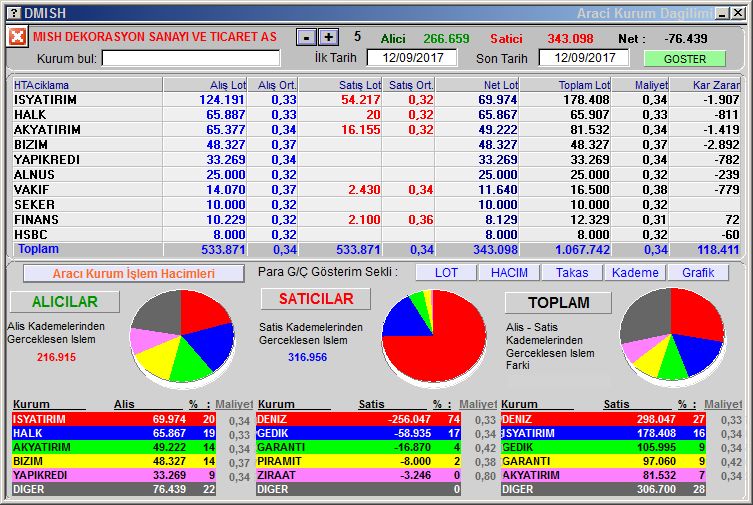
Task: Click blue GEDIK row in sellers list
Action: click(x=359, y=433)
